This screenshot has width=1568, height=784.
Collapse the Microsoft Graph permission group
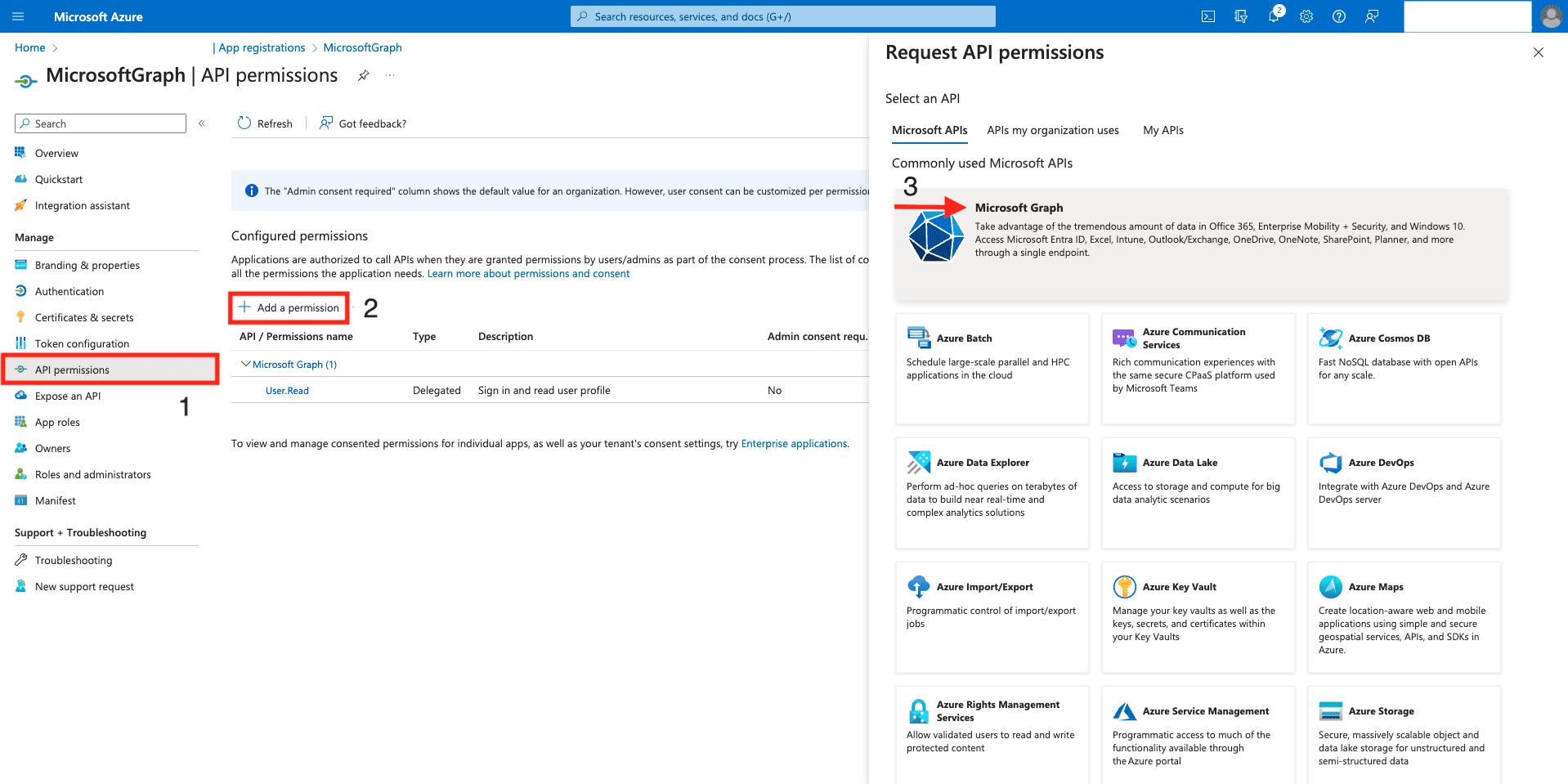pyautogui.click(x=245, y=364)
